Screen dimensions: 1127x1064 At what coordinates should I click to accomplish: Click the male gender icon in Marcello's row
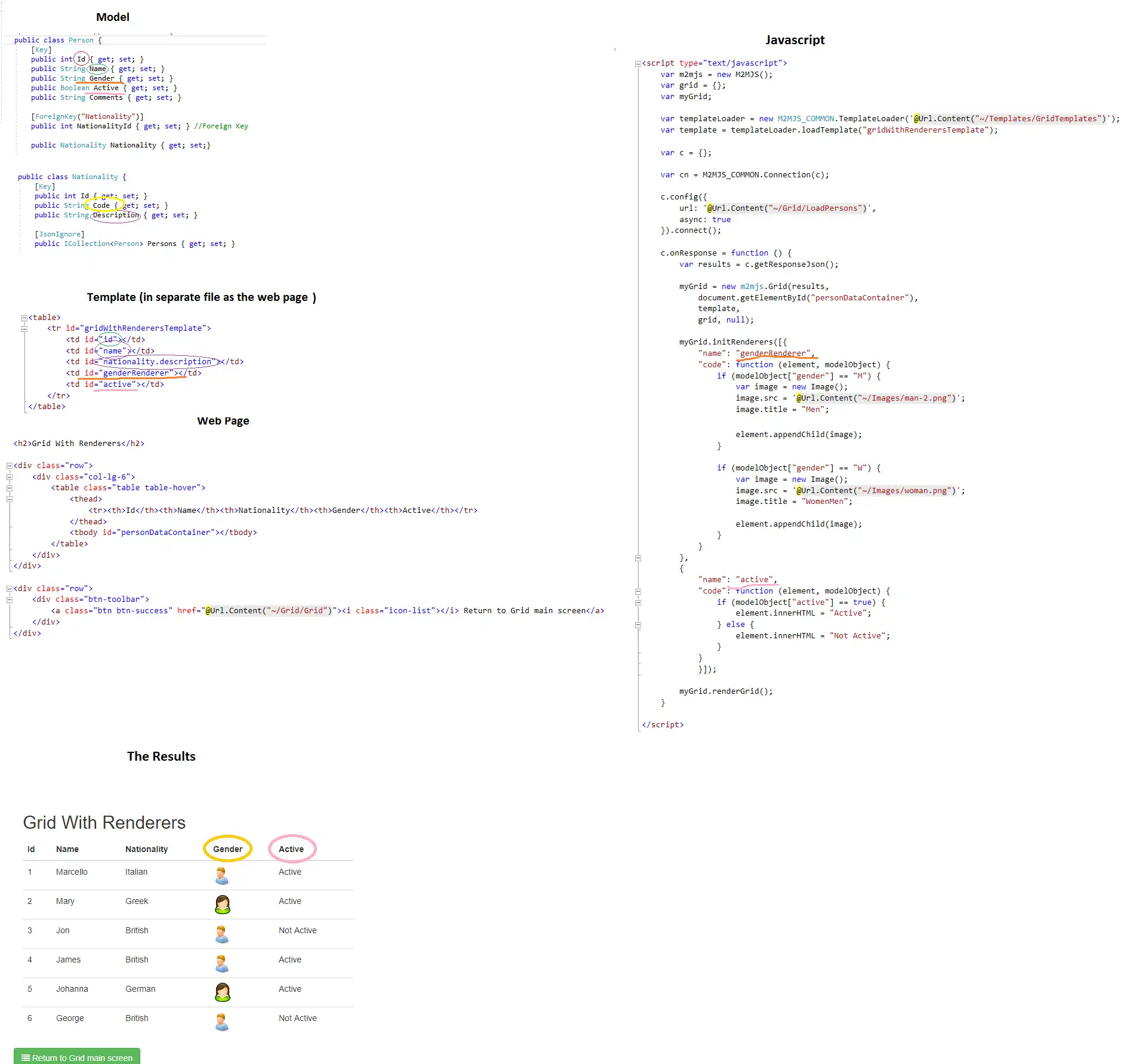pos(222,876)
